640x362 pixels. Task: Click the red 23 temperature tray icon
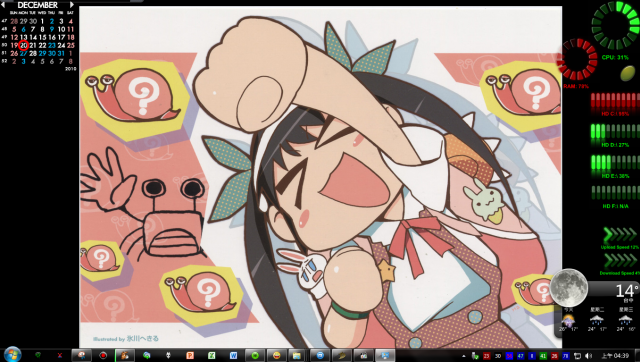pyautogui.click(x=486, y=356)
